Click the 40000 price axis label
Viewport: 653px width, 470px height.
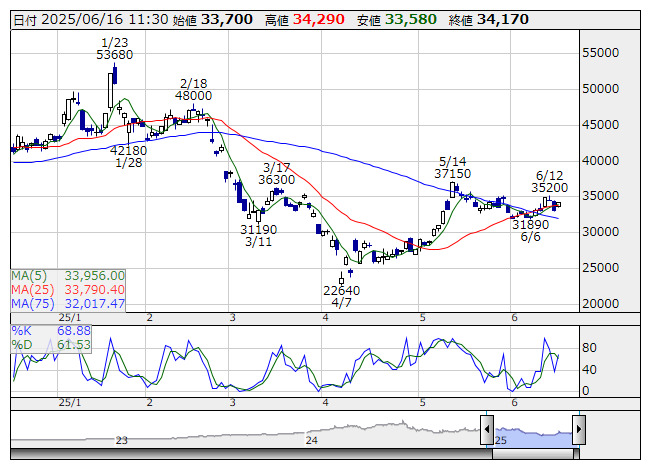601,160
